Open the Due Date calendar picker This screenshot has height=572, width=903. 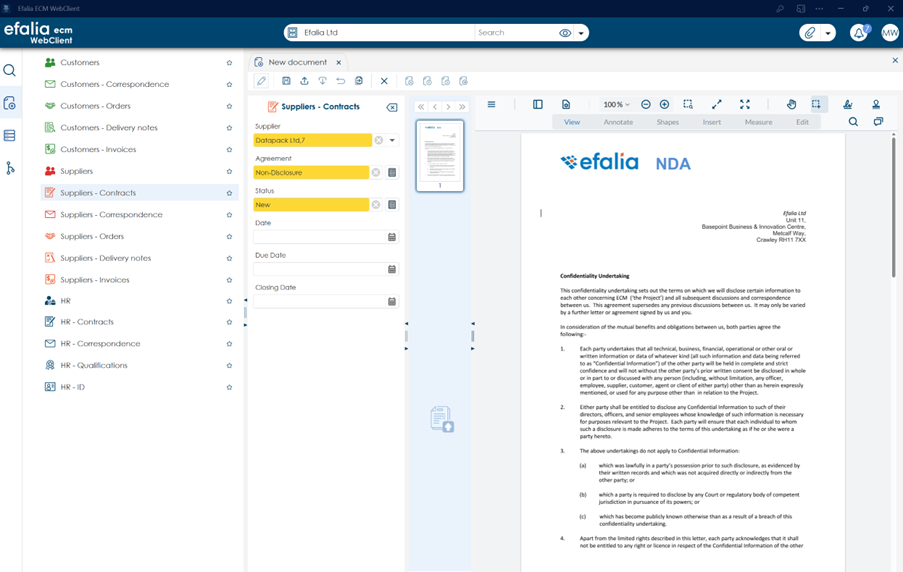pos(392,269)
